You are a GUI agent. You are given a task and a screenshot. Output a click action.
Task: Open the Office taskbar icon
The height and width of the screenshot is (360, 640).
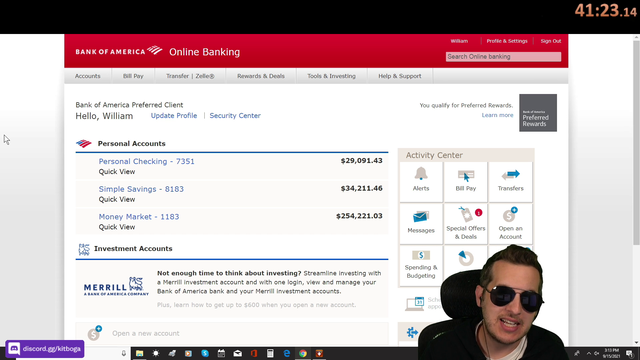pyautogui.click(x=254, y=353)
